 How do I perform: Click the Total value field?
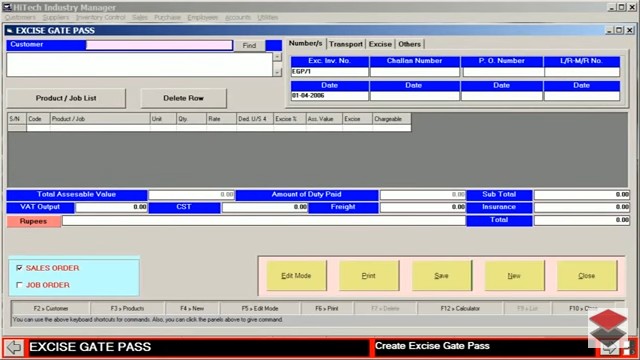(x=582, y=220)
